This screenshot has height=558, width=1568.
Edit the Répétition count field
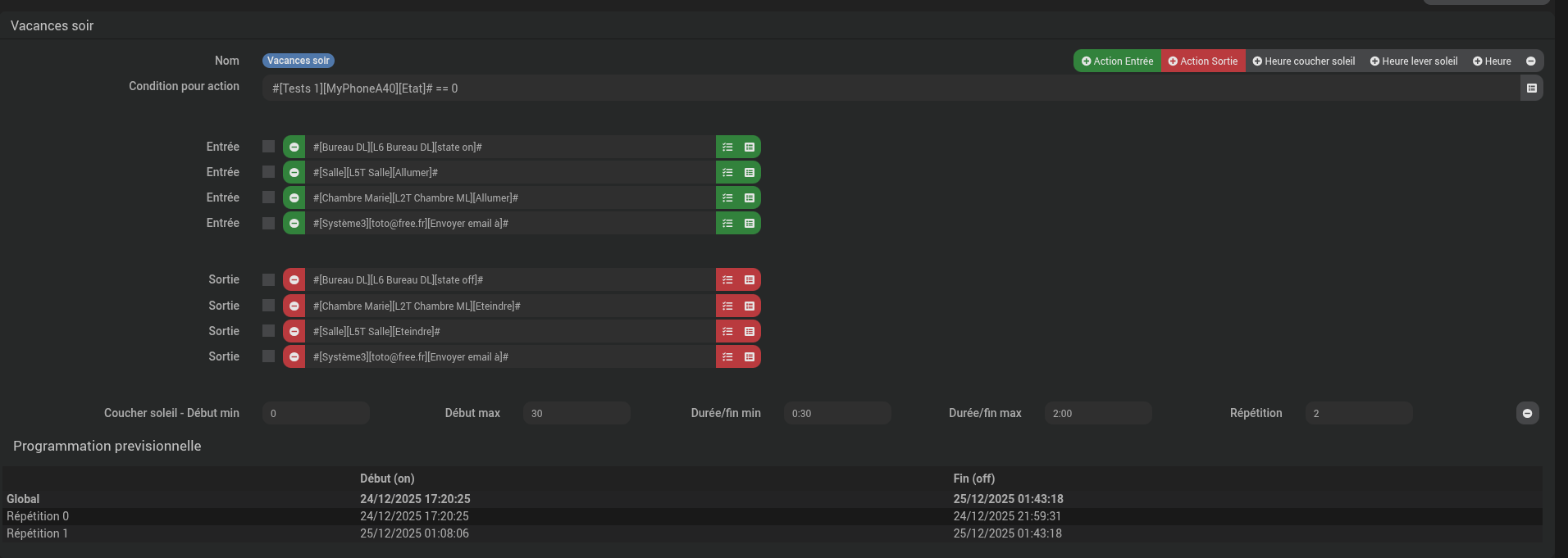click(x=1359, y=413)
